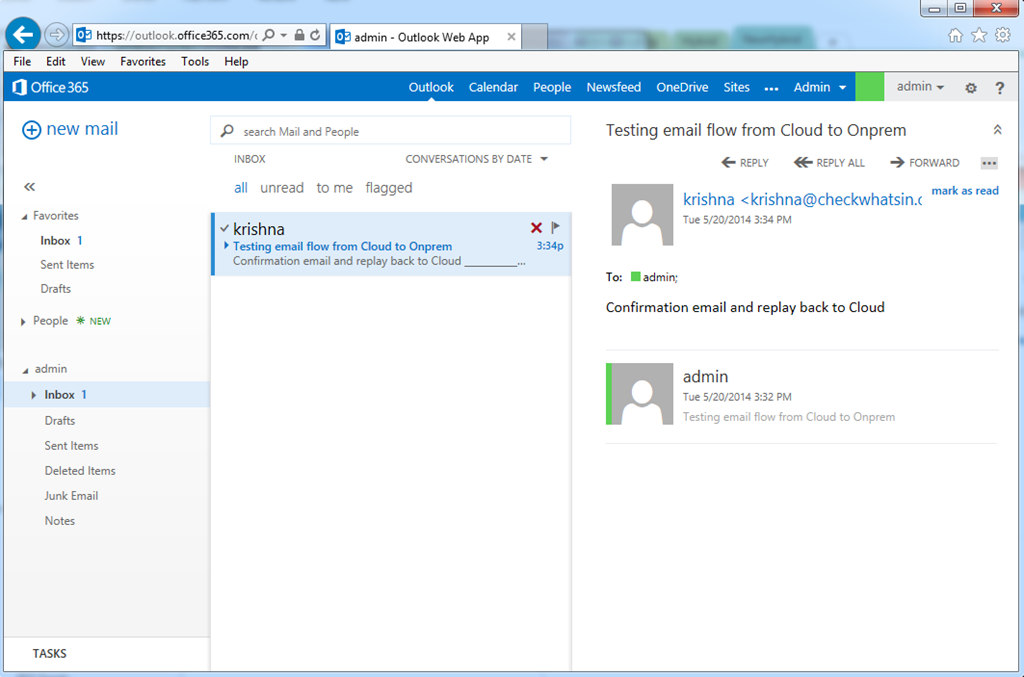Open help question mark icon

pyautogui.click(x=999, y=87)
